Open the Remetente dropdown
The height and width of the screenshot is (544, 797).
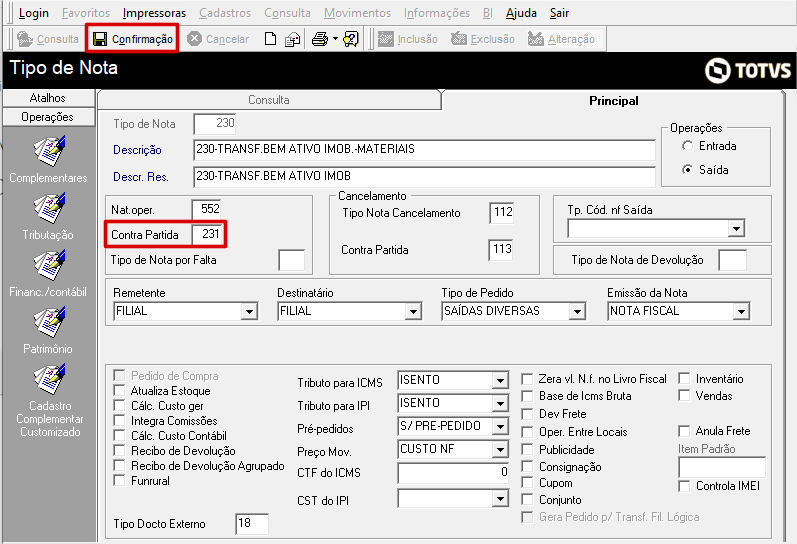point(249,311)
